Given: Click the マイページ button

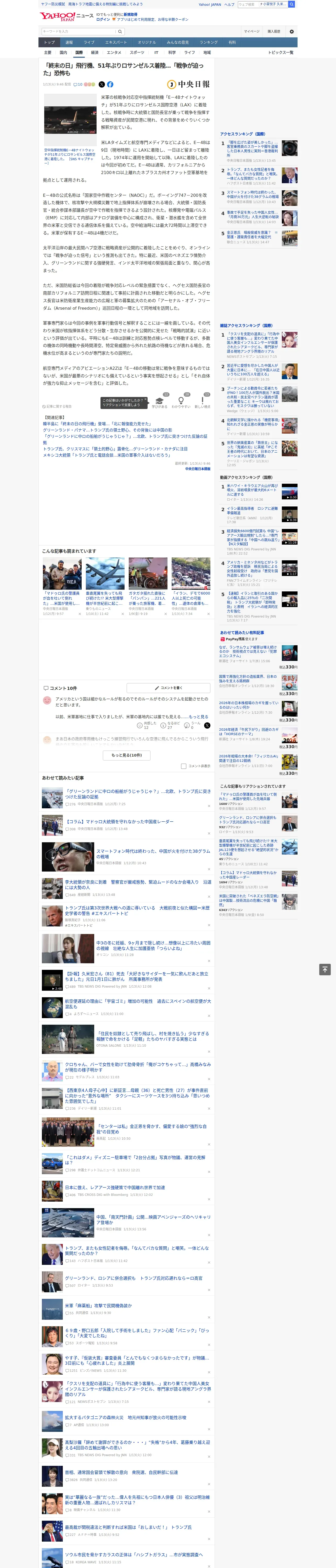Looking at the screenshot, I should (251, 32).
